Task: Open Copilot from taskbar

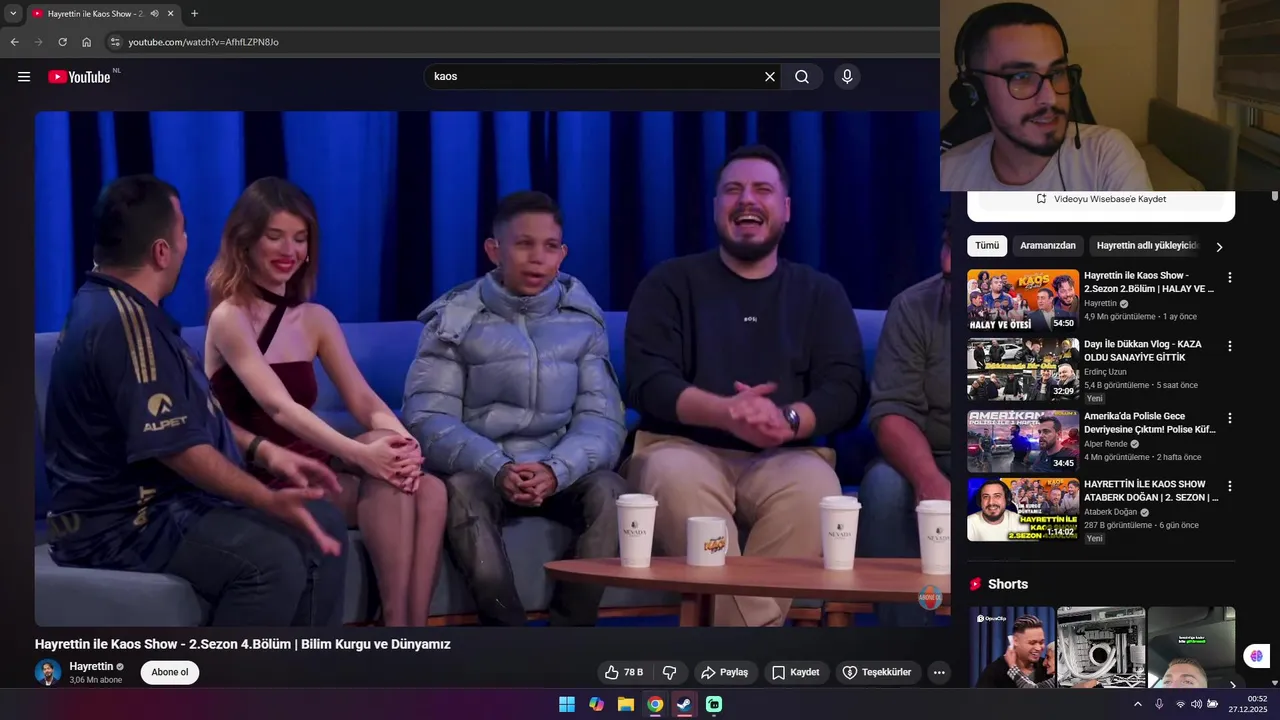Action: point(596,704)
